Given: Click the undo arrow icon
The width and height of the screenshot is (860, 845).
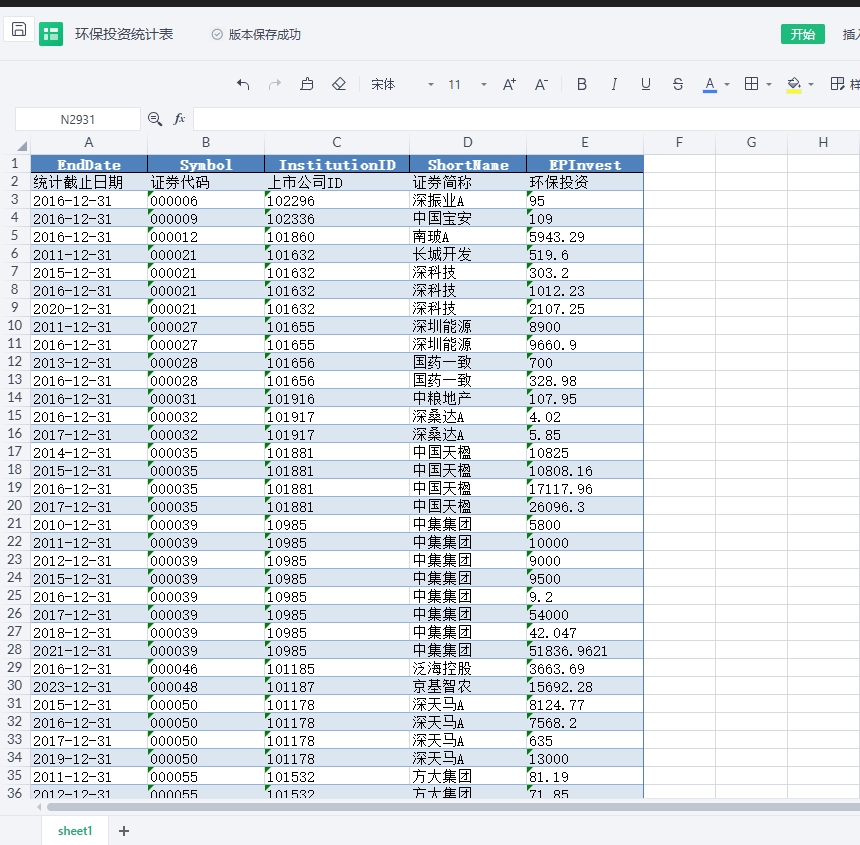Looking at the screenshot, I should click(243, 85).
